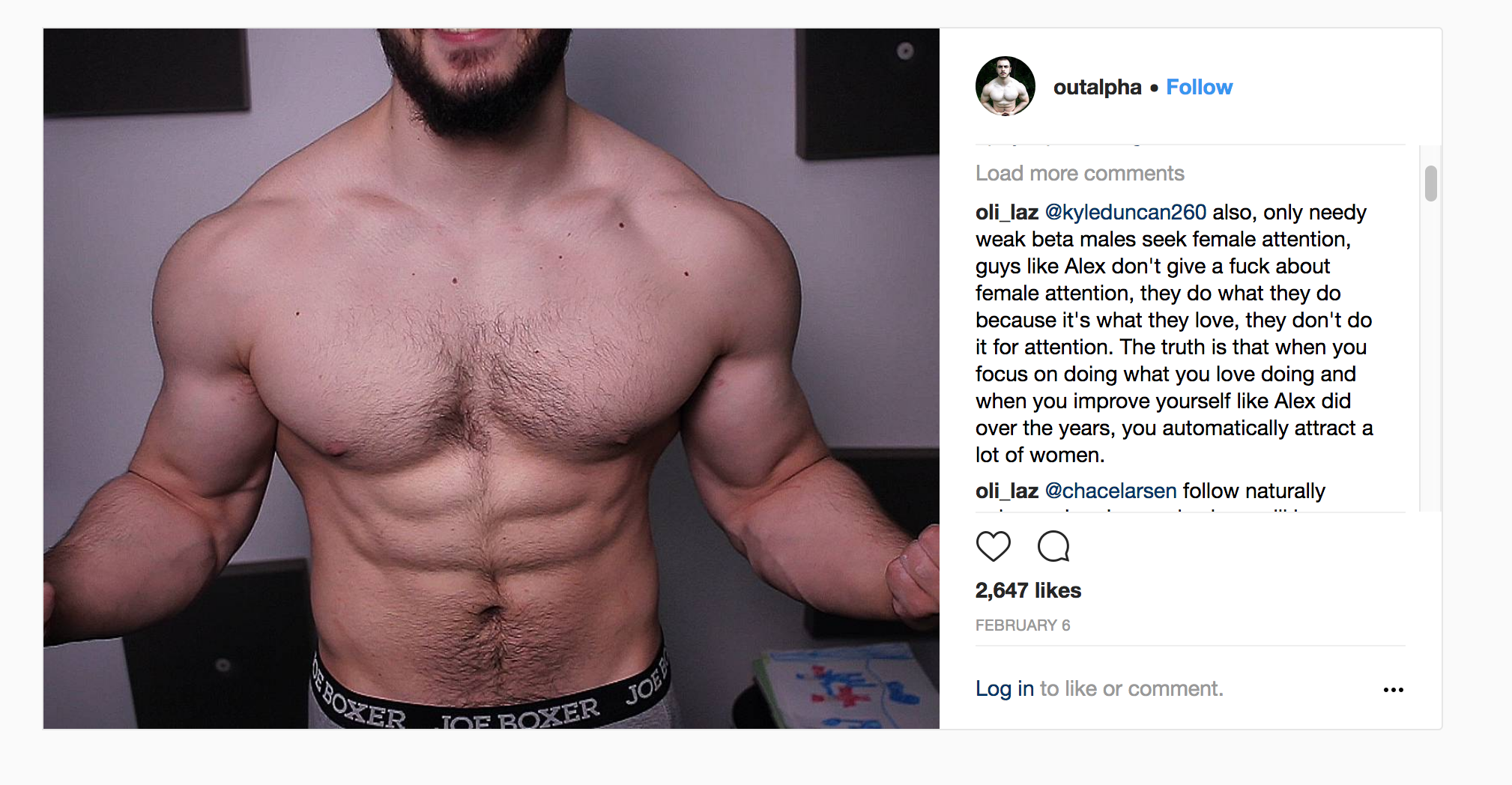Open outalpha's profile picture
This screenshot has height=785, width=1512.
click(x=1006, y=86)
